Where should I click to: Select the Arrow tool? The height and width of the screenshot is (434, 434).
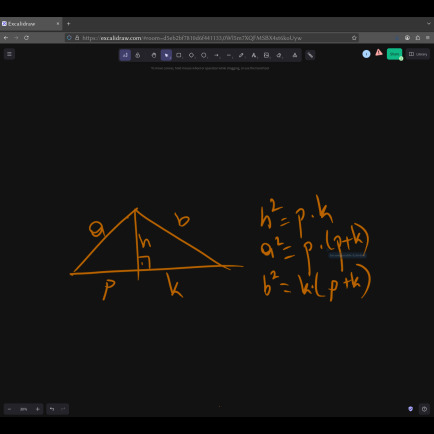coord(216,55)
